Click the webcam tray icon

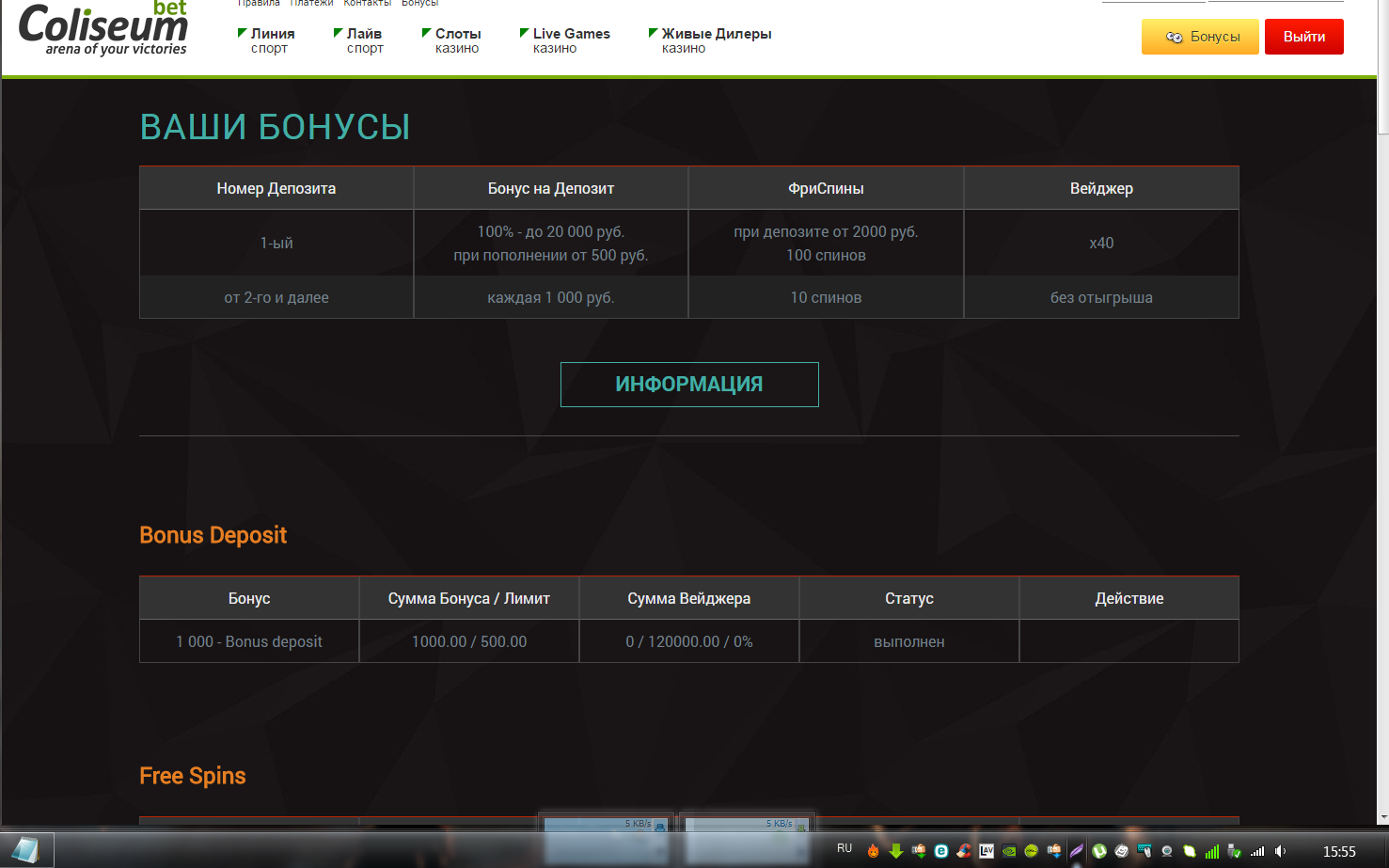pyautogui.click(x=1167, y=851)
